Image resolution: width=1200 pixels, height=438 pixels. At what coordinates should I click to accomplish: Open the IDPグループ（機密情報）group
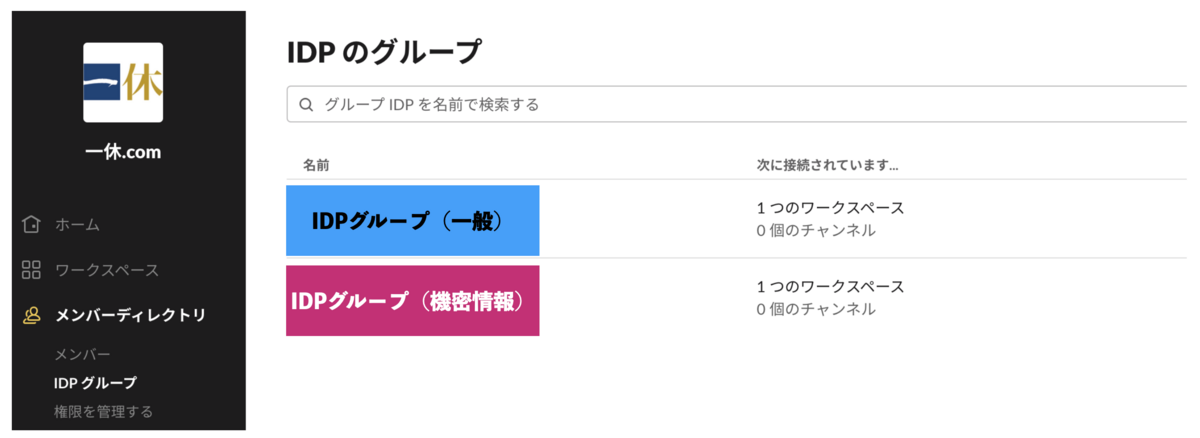click(x=413, y=300)
